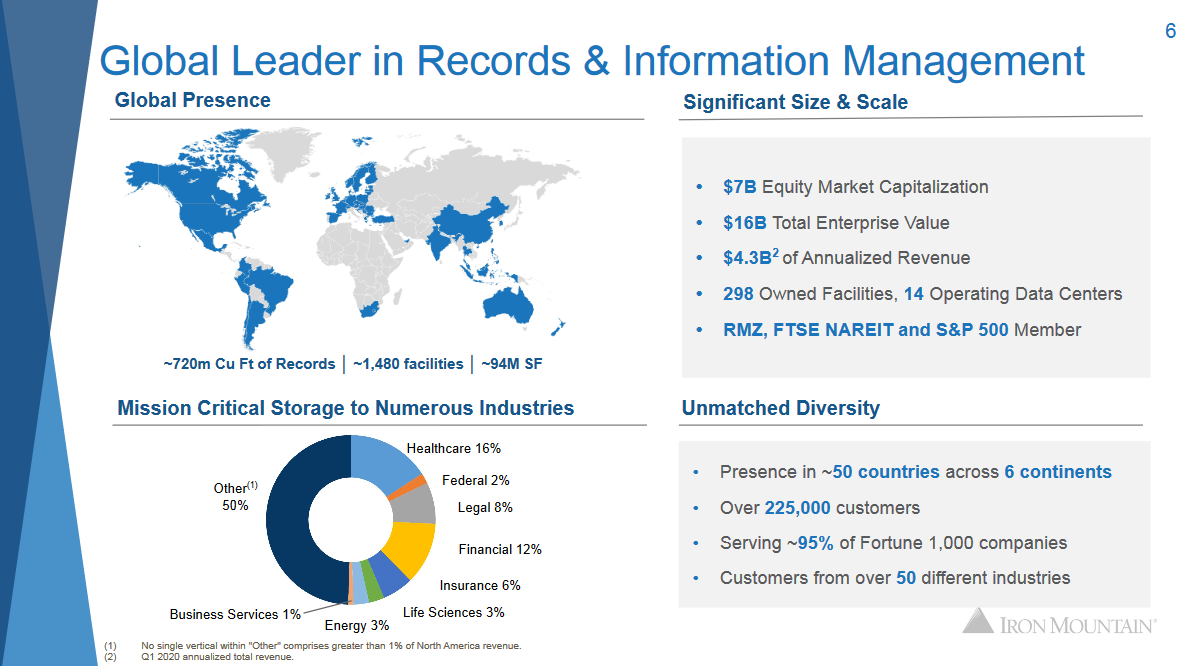Screen dimensions: 1190x666
Task: Click the "Mission Critical Storage to Numerous Industries" heading
Action: click(x=345, y=408)
